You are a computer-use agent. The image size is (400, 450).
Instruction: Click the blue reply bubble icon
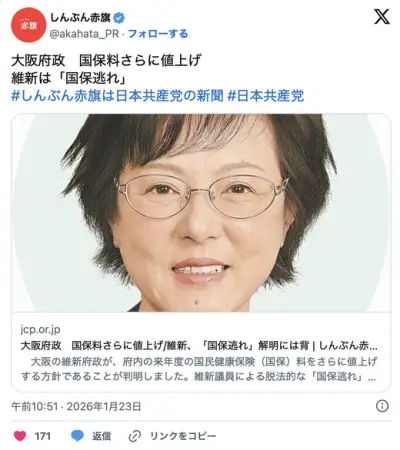(x=77, y=436)
